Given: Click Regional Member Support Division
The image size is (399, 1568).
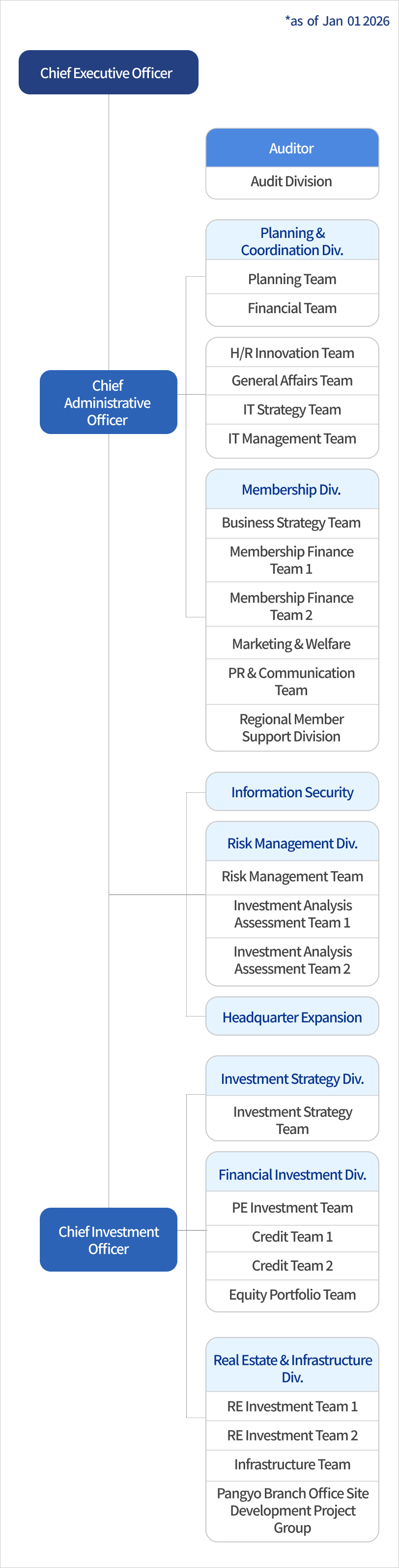Looking at the screenshot, I should pyautogui.click(x=292, y=727).
